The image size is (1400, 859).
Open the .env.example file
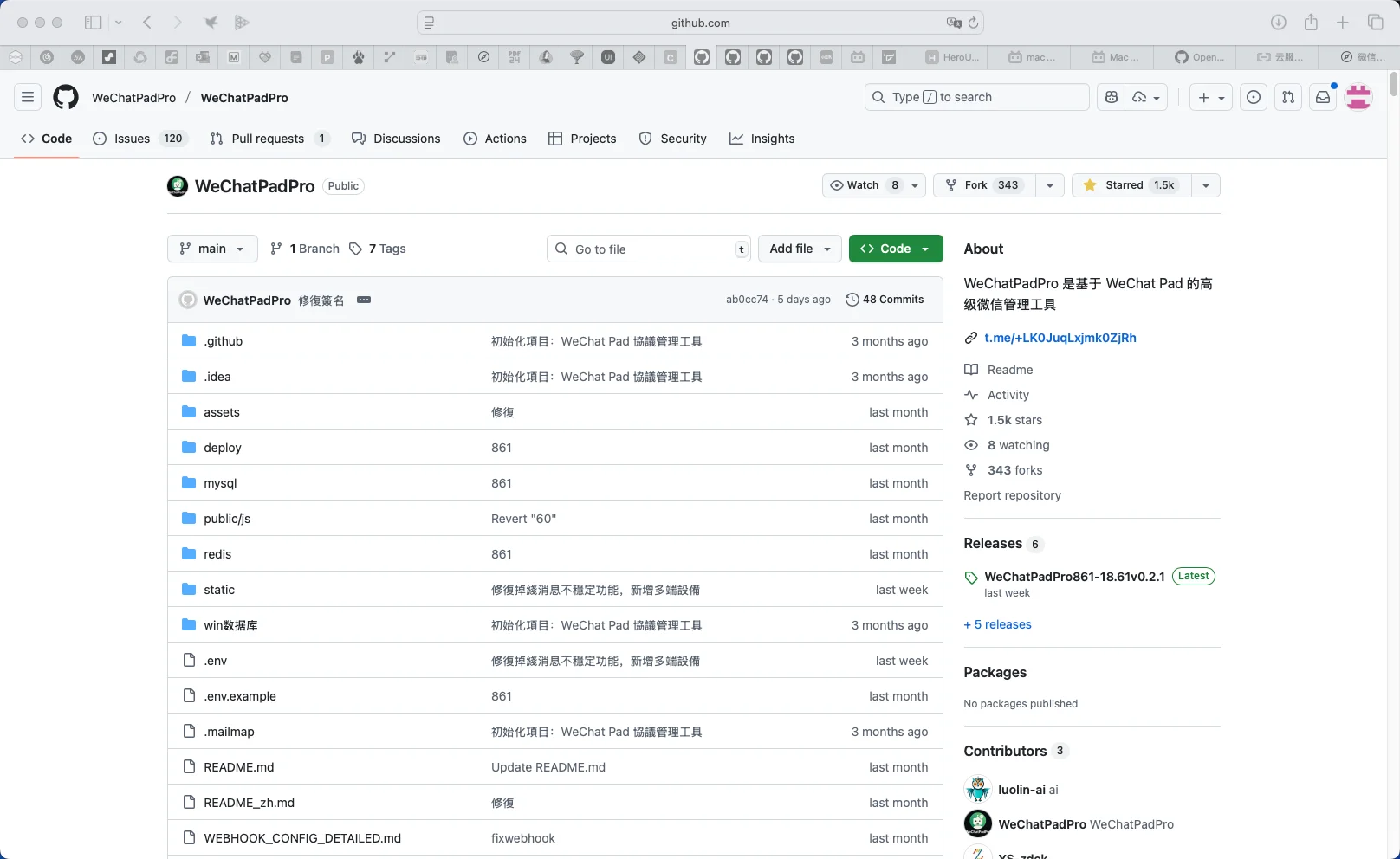[240, 696]
